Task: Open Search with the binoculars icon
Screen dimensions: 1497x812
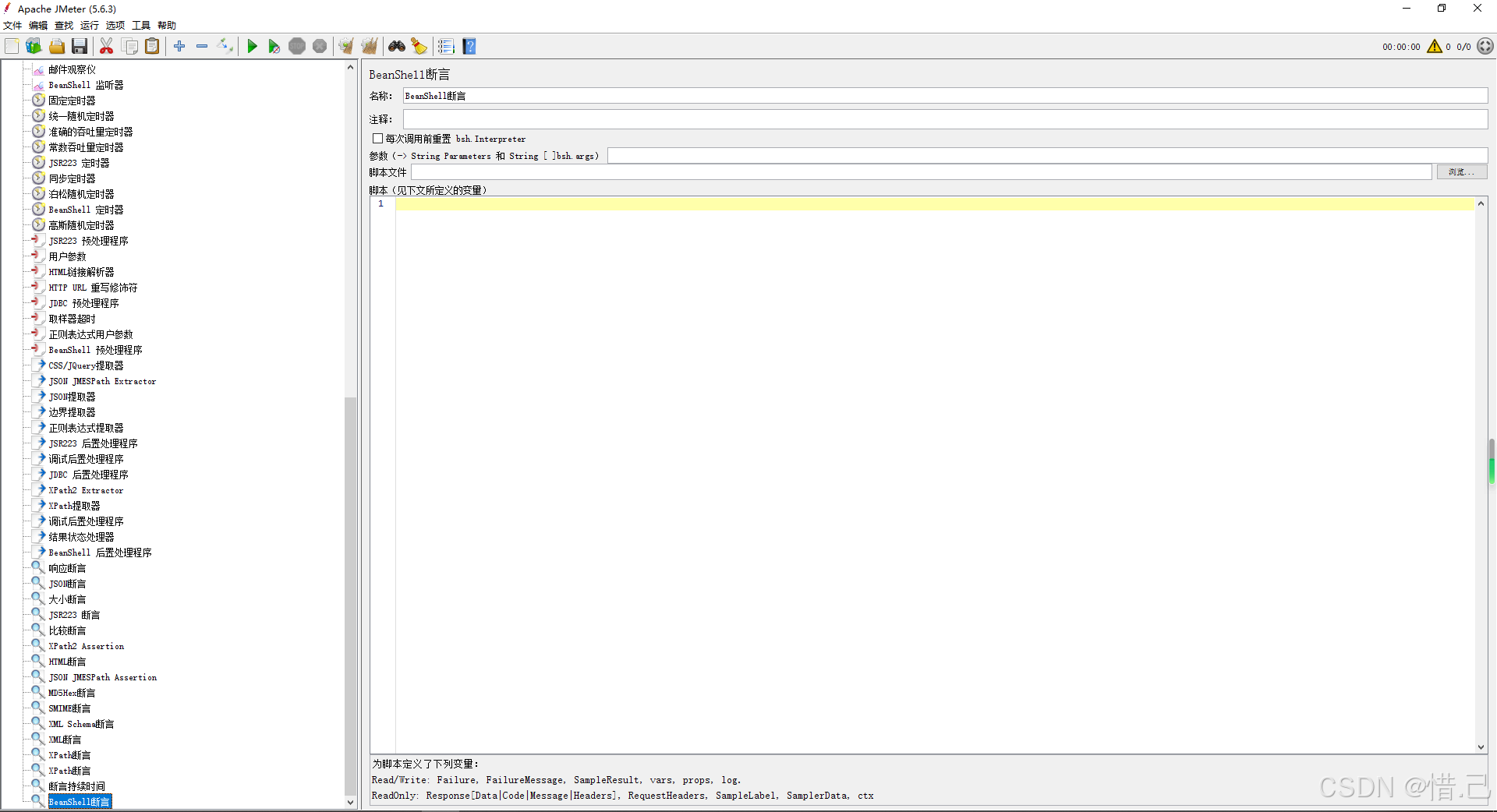Action: click(397, 47)
